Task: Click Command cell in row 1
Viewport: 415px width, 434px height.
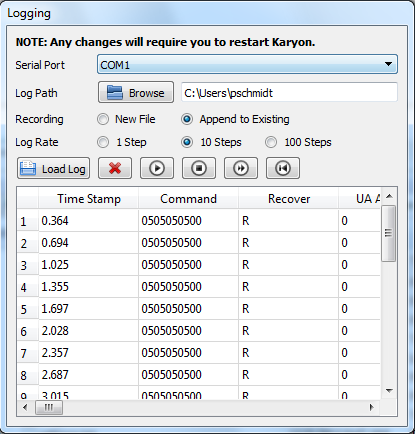Action: pos(188,221)
